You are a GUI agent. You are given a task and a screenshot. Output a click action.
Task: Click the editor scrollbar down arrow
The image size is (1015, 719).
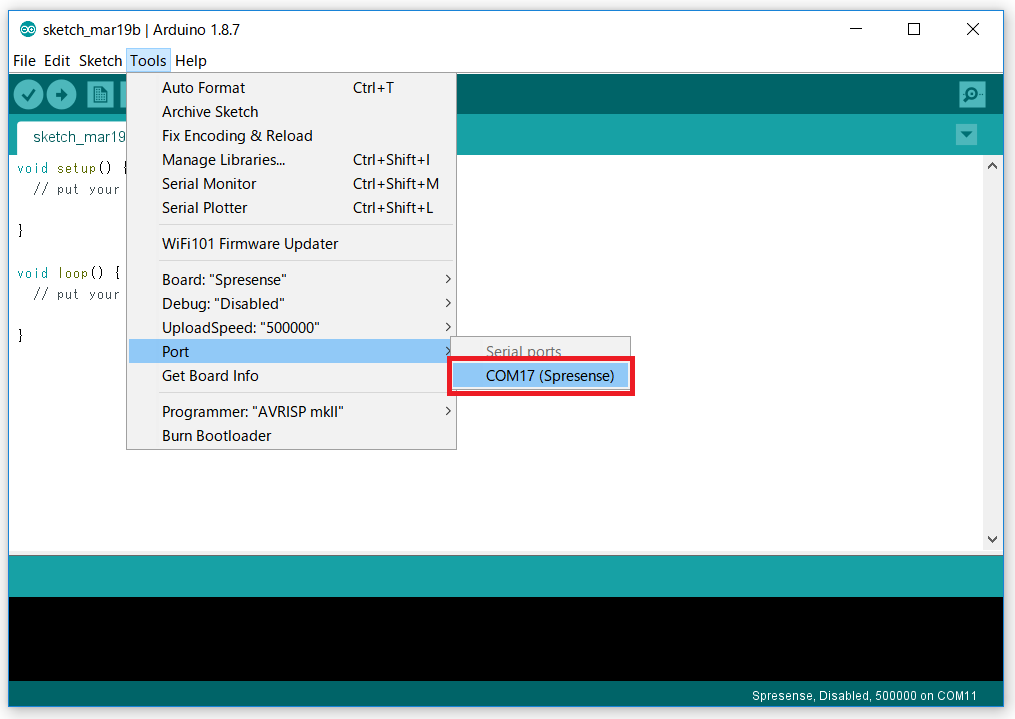point(992,539)
